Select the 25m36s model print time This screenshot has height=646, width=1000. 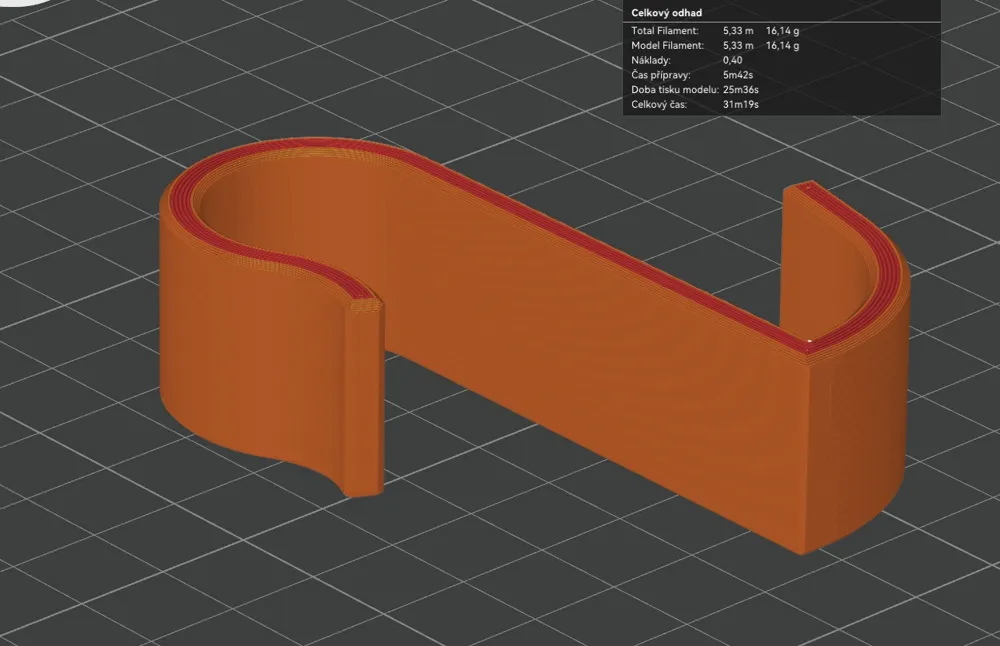pyautogui.click(x=740, y=90)
